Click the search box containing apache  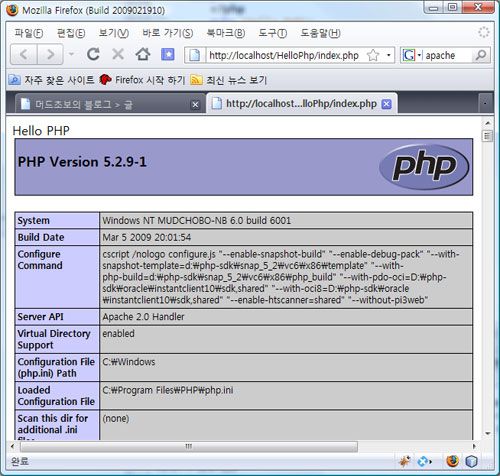tap(448, 55)
